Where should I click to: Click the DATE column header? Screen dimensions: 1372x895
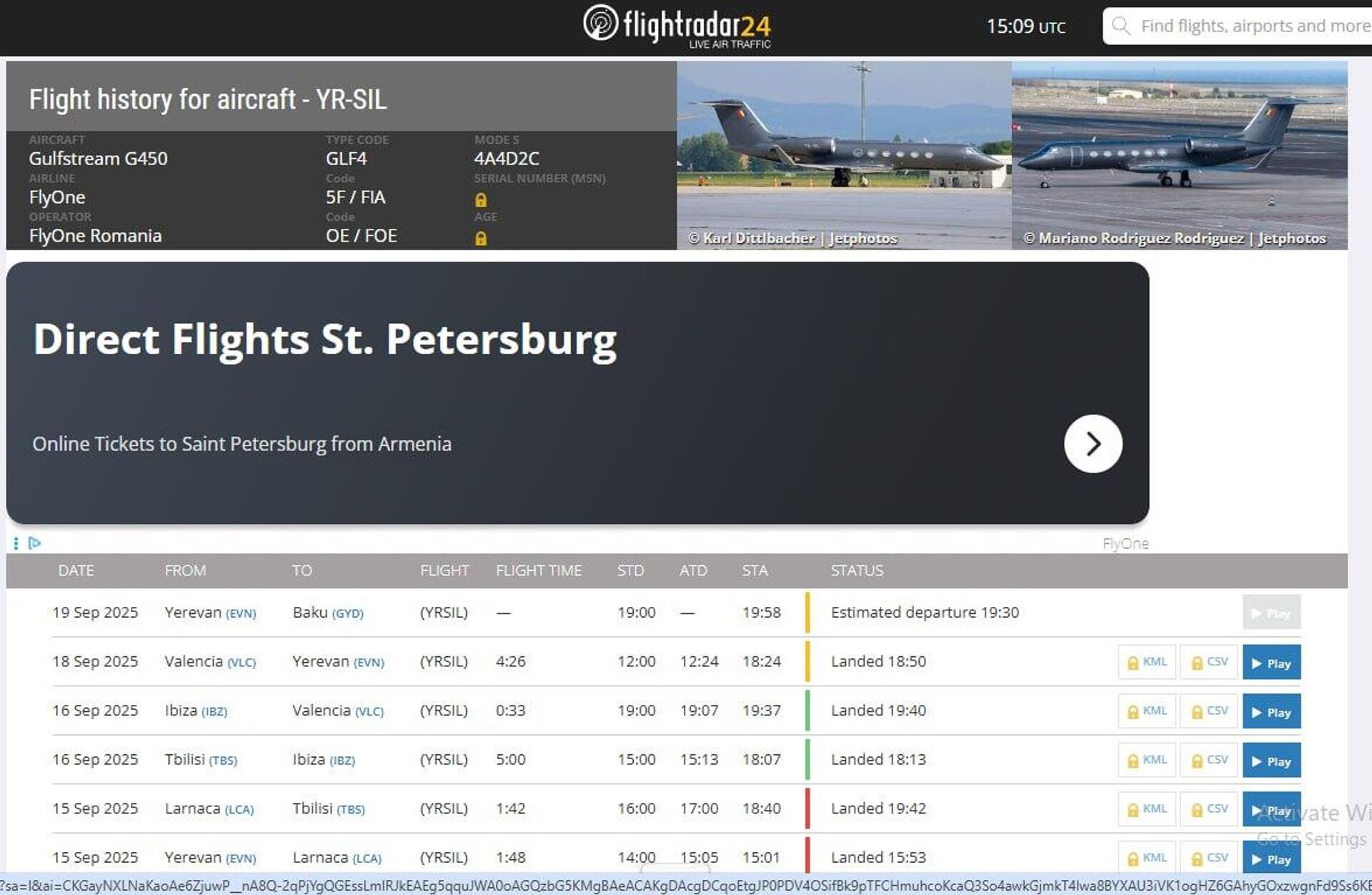click(x=76, y=570)
